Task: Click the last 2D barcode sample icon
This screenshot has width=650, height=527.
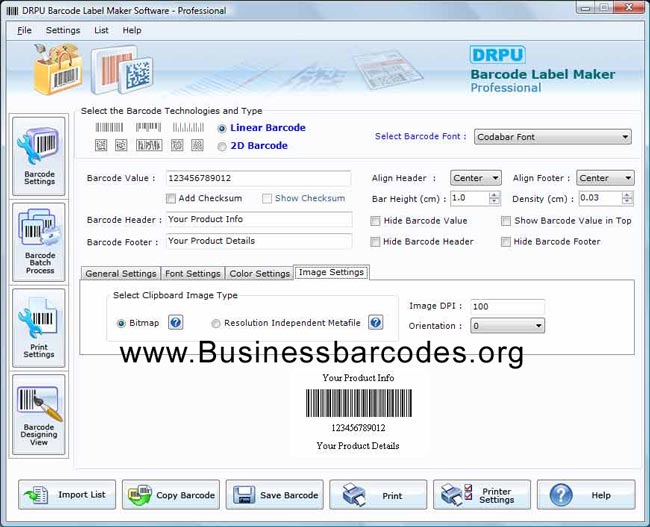Action: coord(197,145)
